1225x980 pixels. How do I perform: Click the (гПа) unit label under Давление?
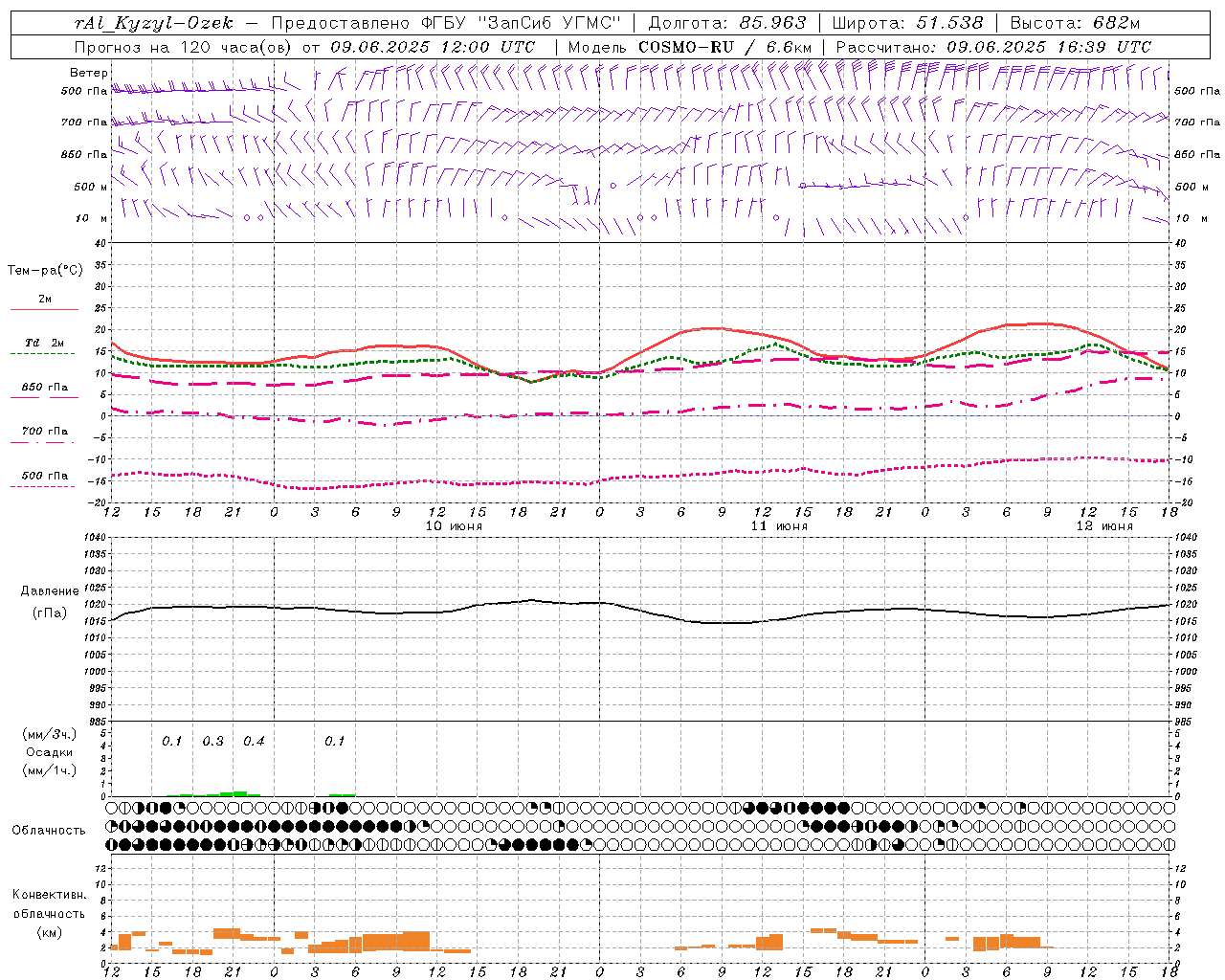50,613
